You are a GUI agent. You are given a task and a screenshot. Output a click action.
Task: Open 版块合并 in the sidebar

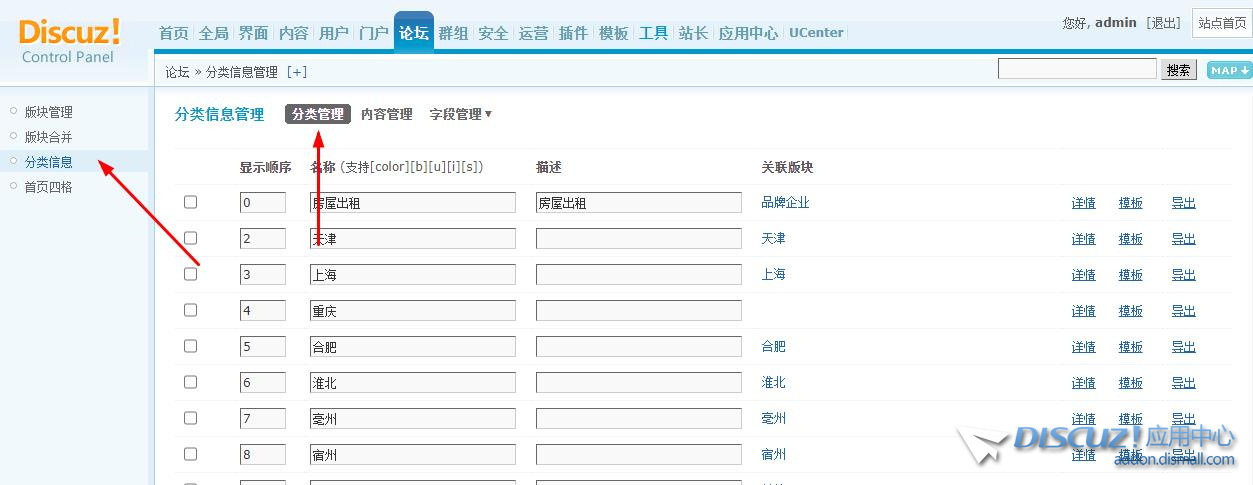point(49,137)
